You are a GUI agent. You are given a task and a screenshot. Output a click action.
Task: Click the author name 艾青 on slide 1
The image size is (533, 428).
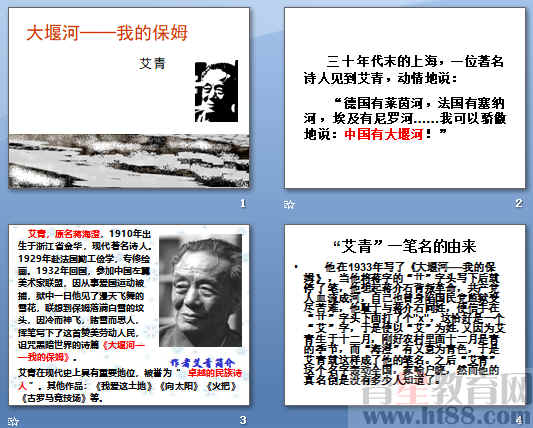pos(152,63)
